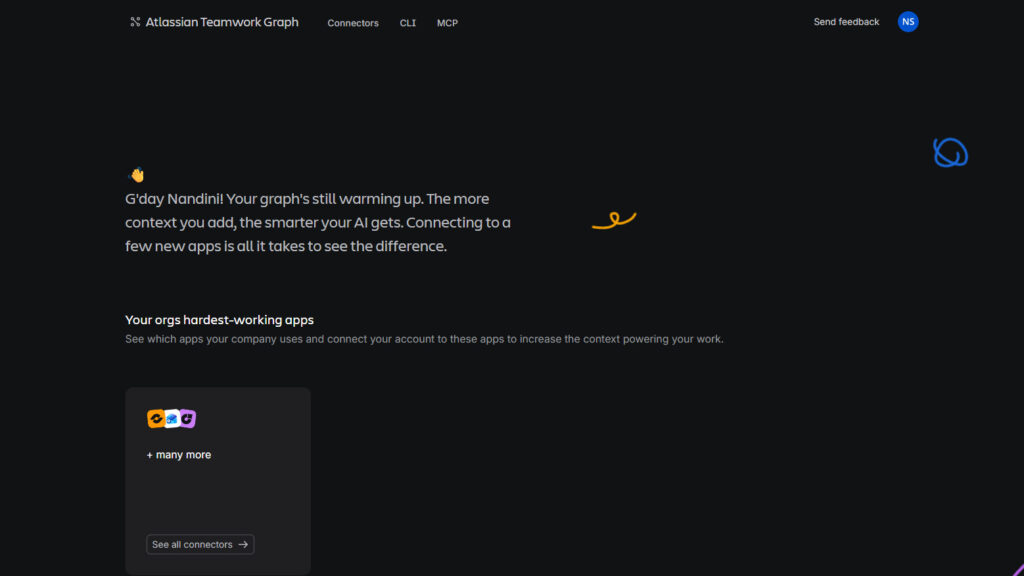Click the purple chart app icon
This screenshot has height=576, width=1024.
pyautogui.click(x=187, y=419)
